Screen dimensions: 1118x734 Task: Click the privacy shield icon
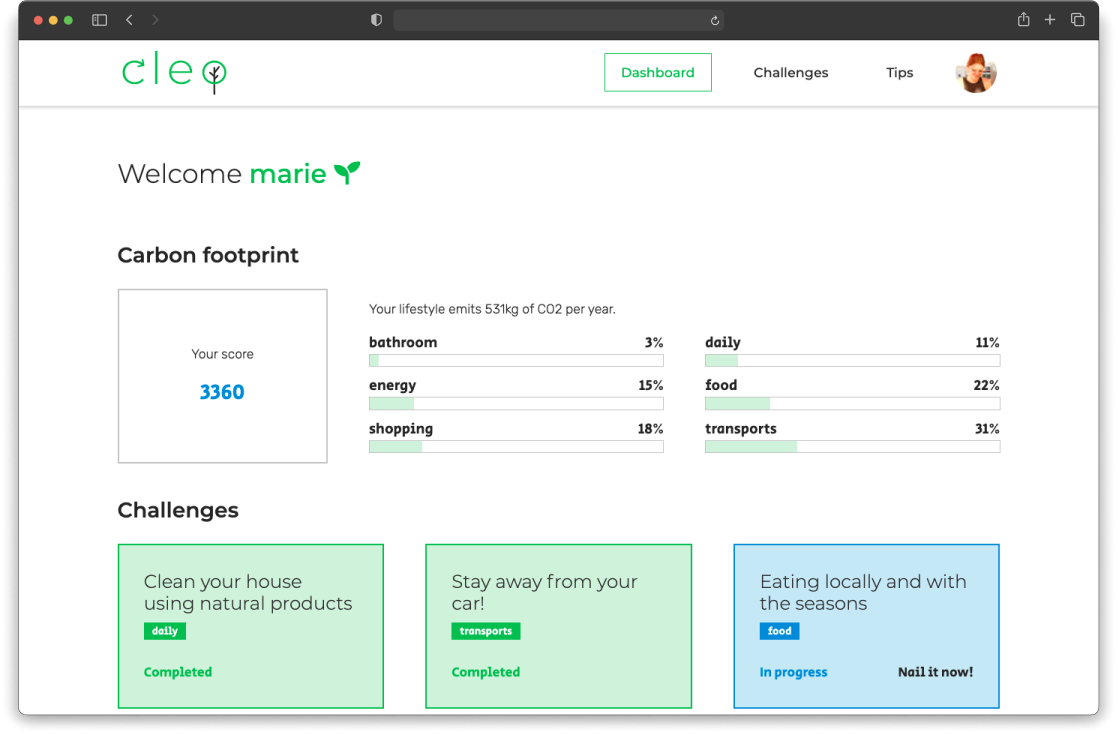[x=376, y=20]
